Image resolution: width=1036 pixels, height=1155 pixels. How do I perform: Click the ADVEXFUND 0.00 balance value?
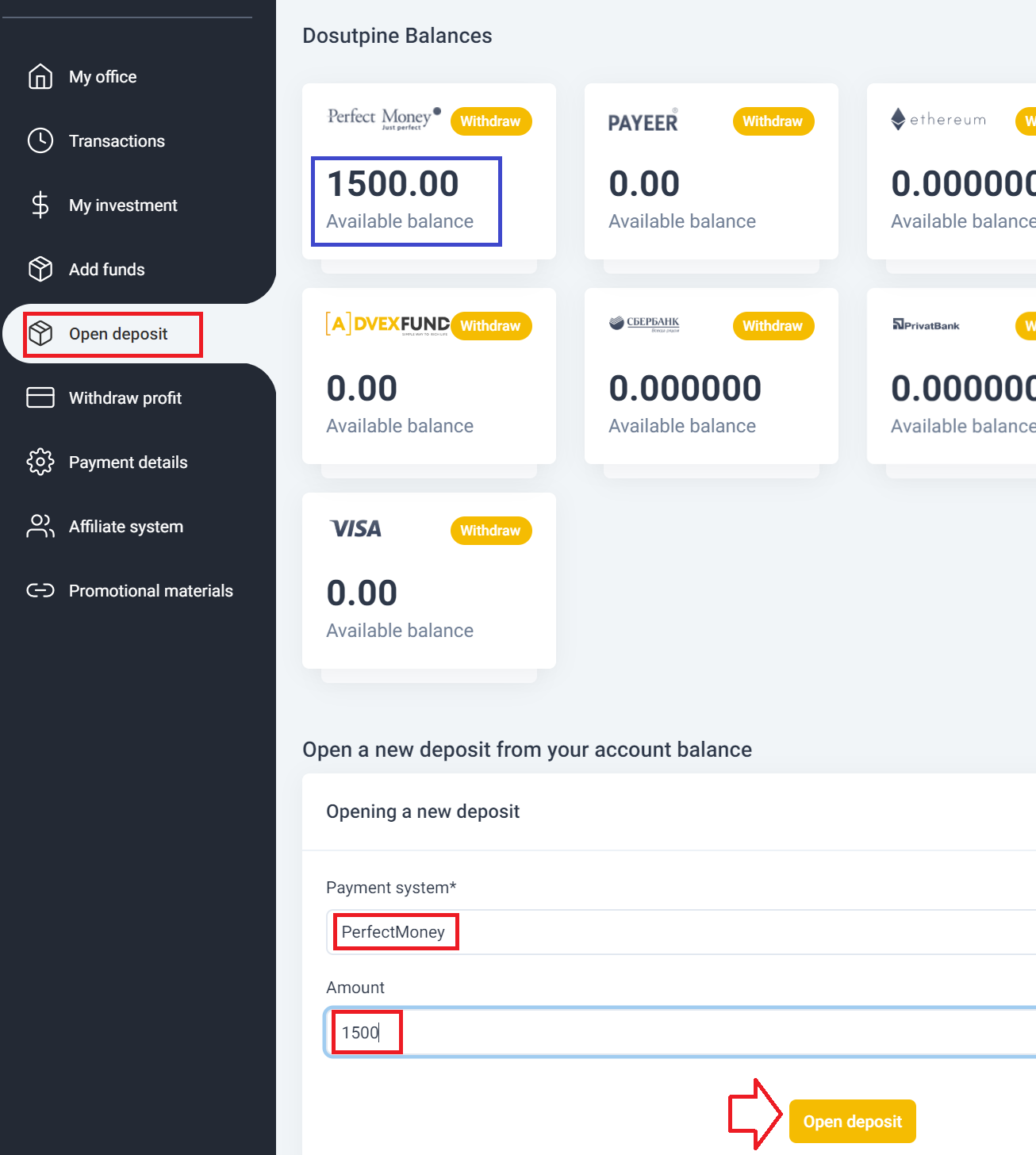tap(362, 389)
